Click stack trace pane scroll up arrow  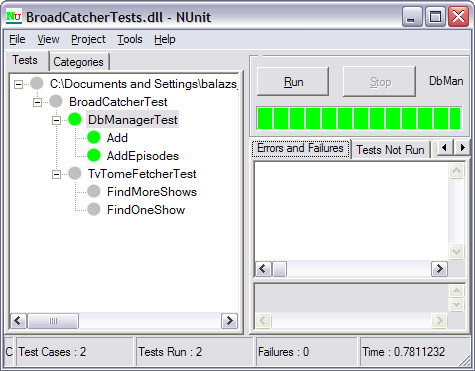(456, 291)
